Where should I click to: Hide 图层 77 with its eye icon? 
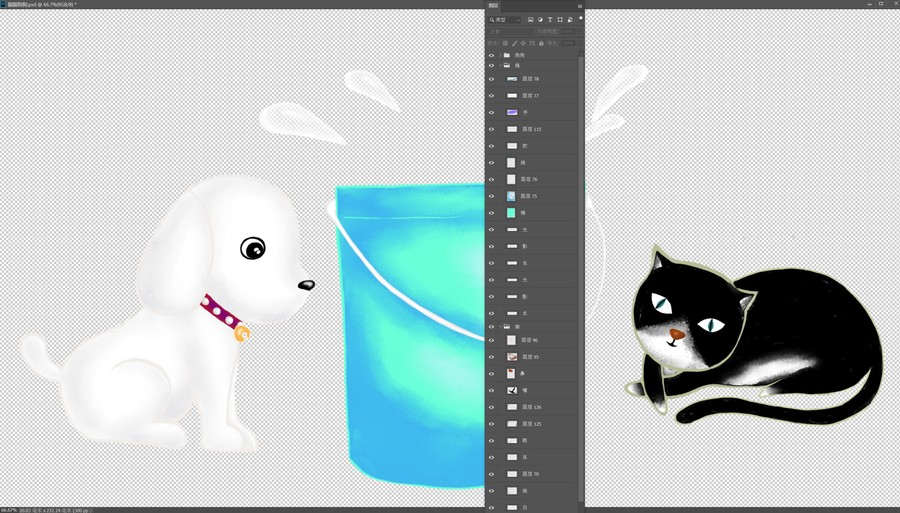(491, 96)
